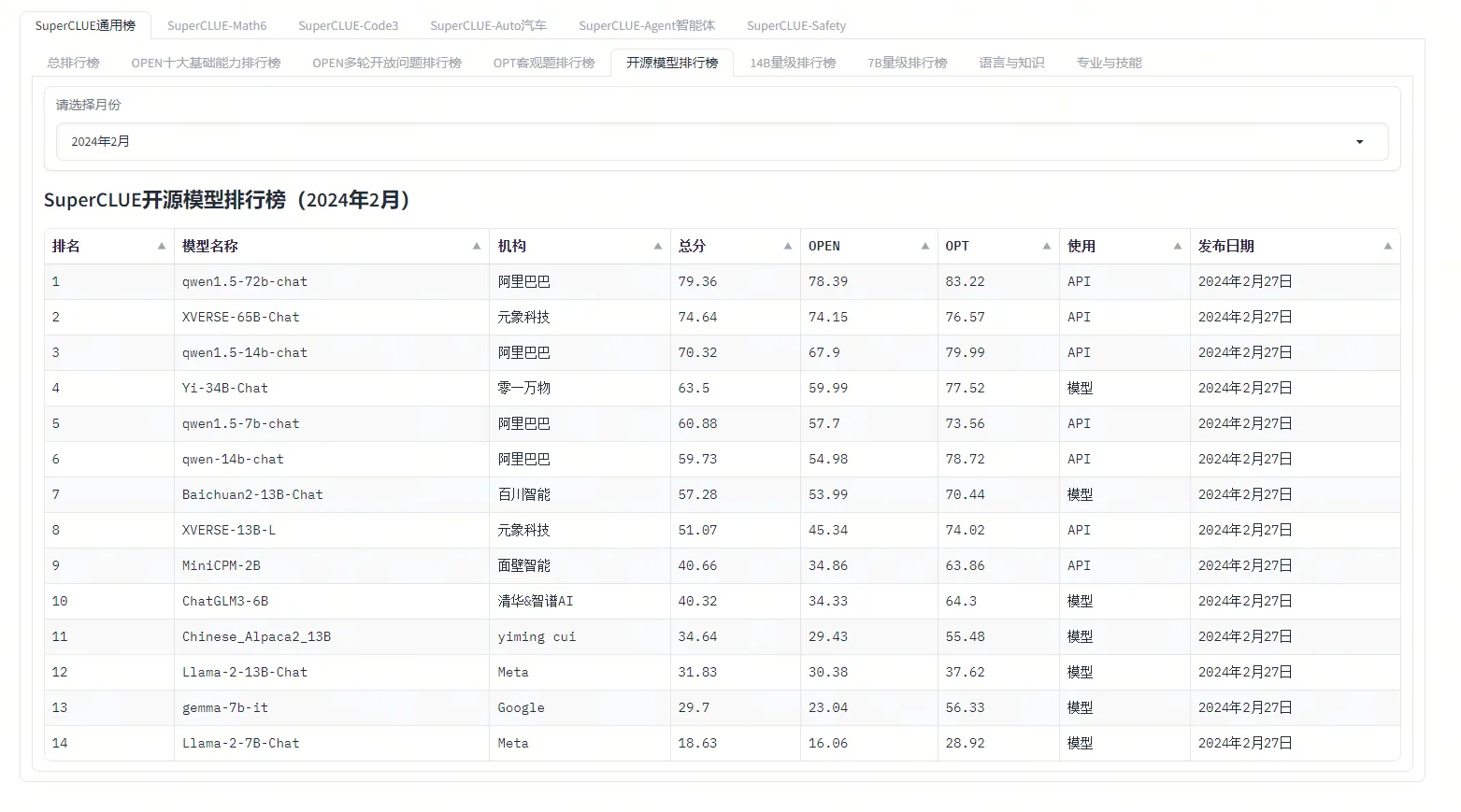The width and height of the screenshot is (1461, 812).
Task: Sort by 总分 column arrow
Action: pos(788,246)
